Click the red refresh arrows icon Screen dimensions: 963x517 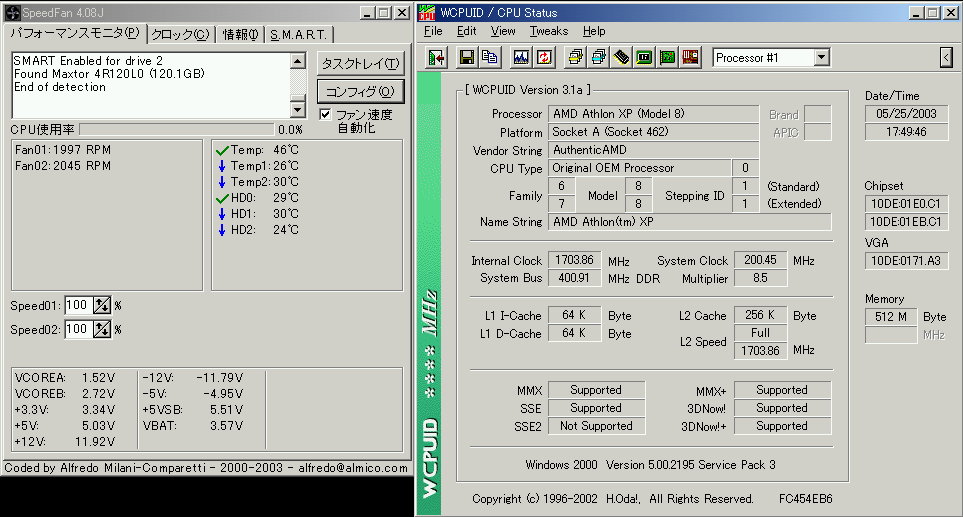pos(544,58)
